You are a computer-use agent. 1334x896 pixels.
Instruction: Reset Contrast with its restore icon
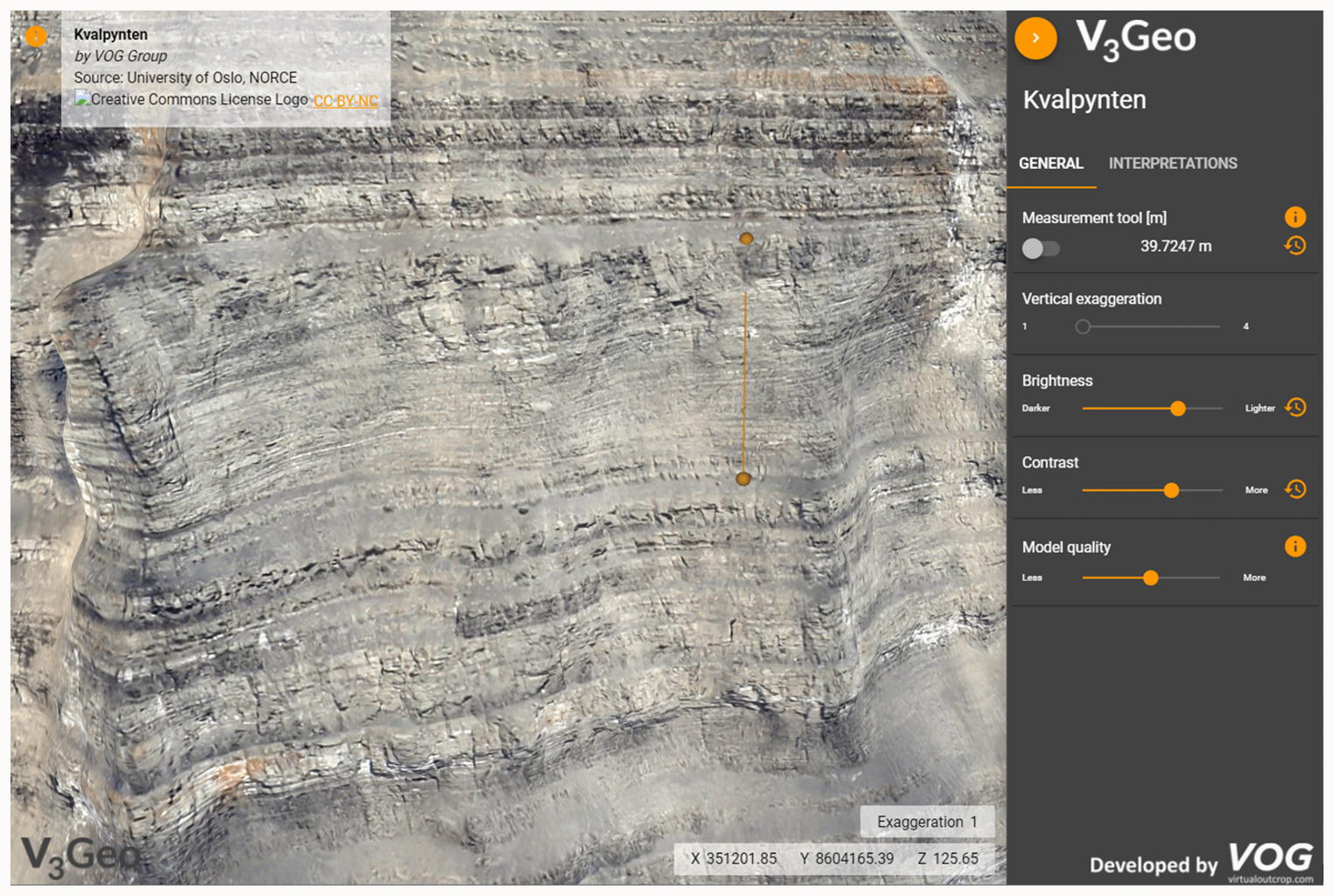pos(1295,489)
